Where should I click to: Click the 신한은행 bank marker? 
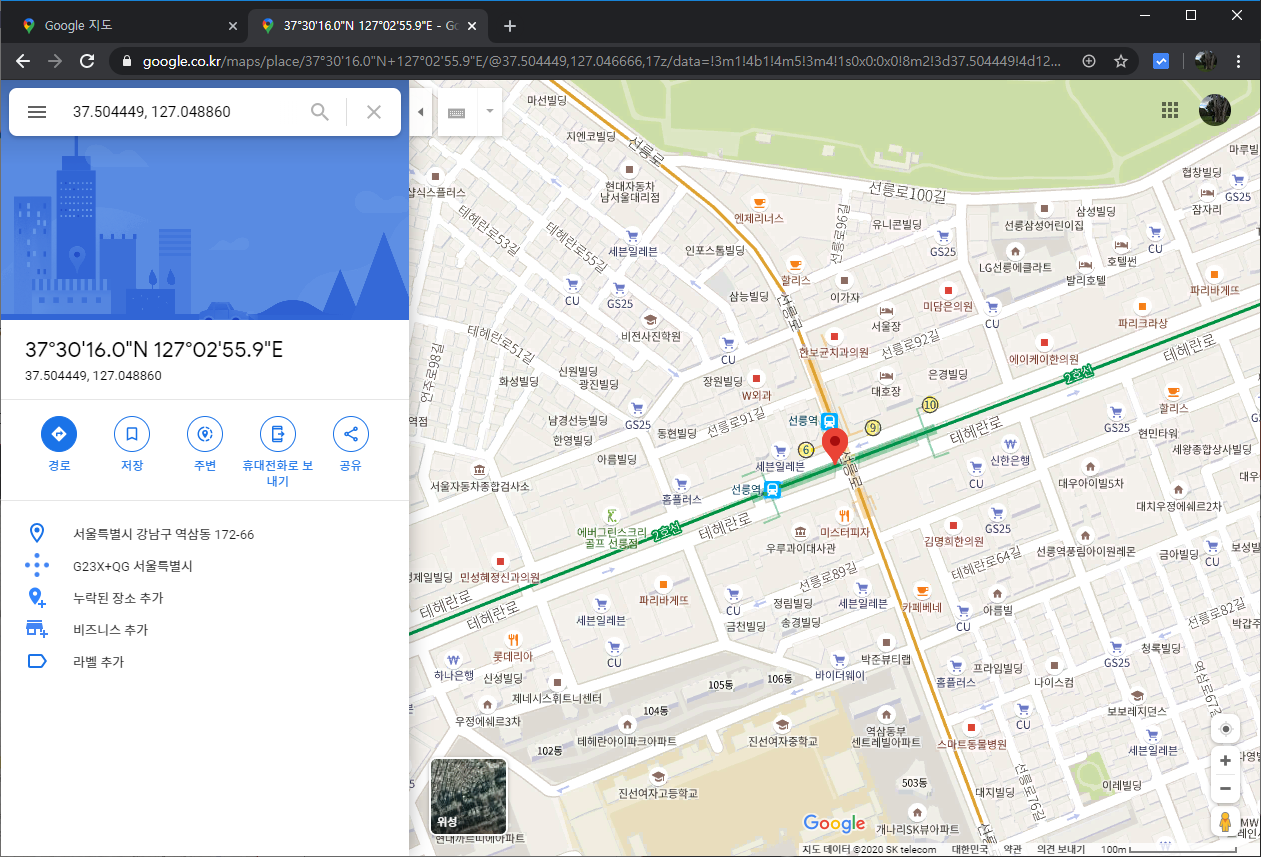1011,444
